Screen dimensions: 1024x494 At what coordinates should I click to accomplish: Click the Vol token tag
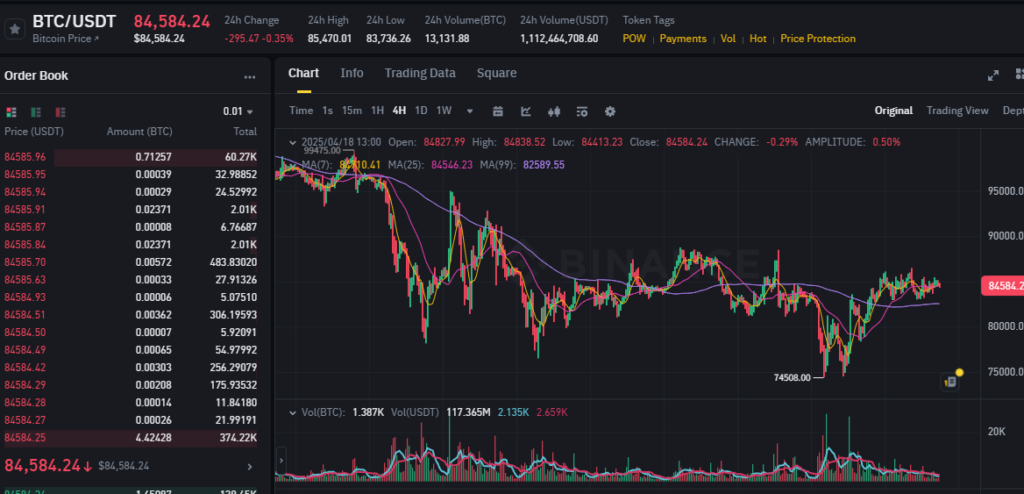(x=728, y=39)
